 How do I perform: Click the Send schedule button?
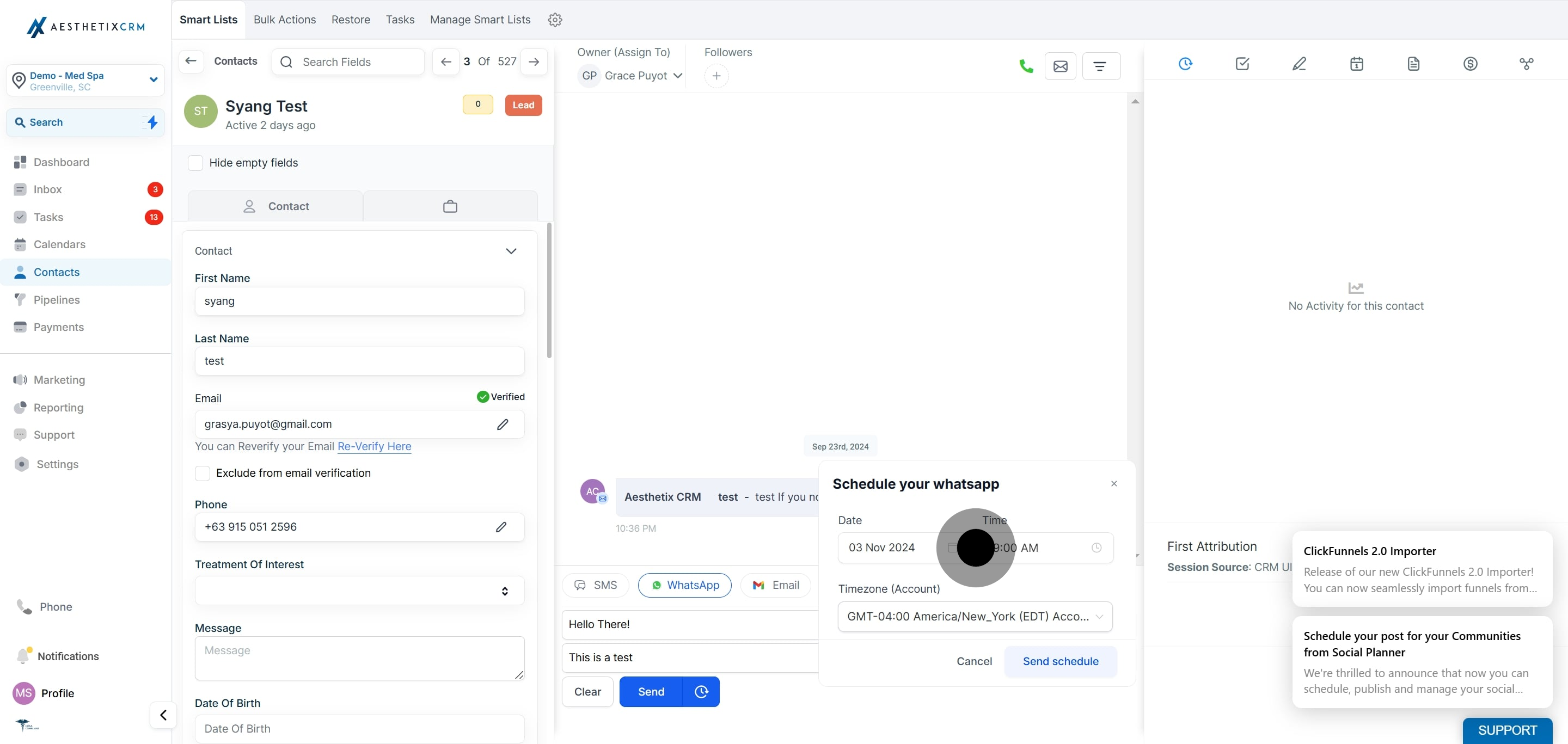[1061, 661]
